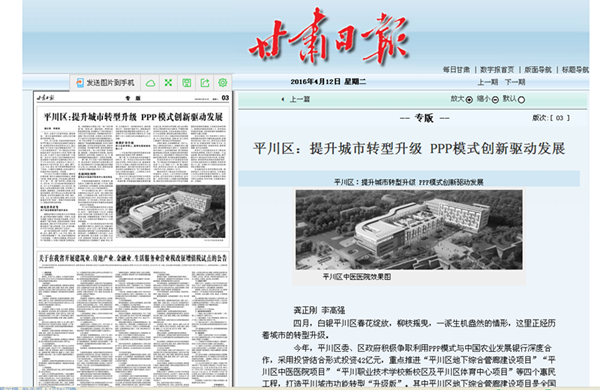Click the green share export icon
600x390 pixels.
[x=205, y=83]
